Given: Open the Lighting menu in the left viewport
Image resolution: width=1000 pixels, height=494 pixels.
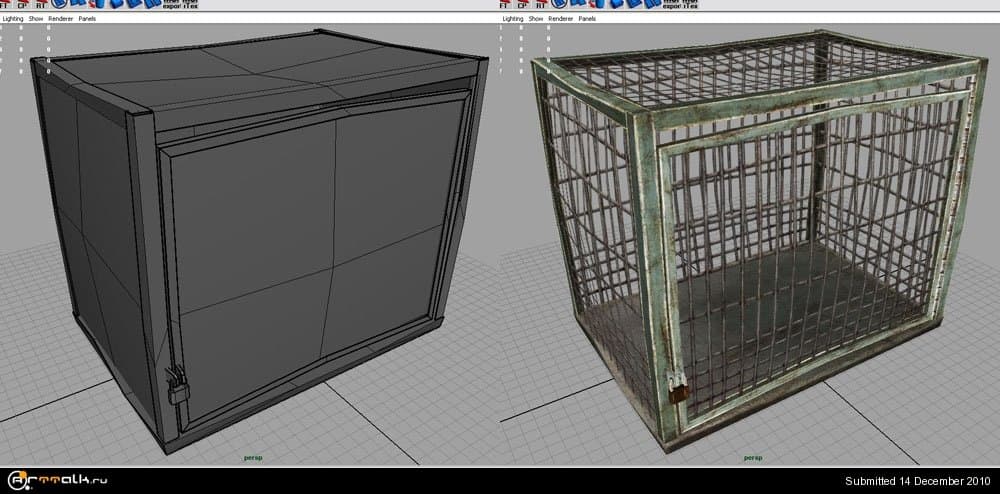Looking at the screenshot, I should point(13,19).
